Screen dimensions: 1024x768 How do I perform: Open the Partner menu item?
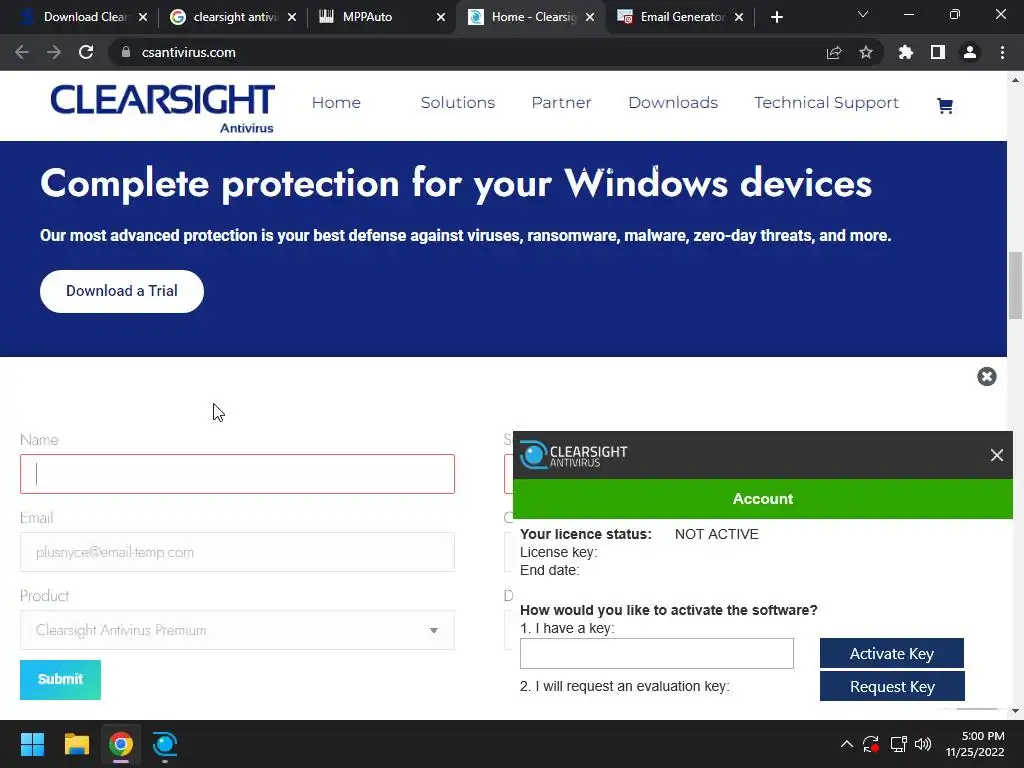click(561, 103)
